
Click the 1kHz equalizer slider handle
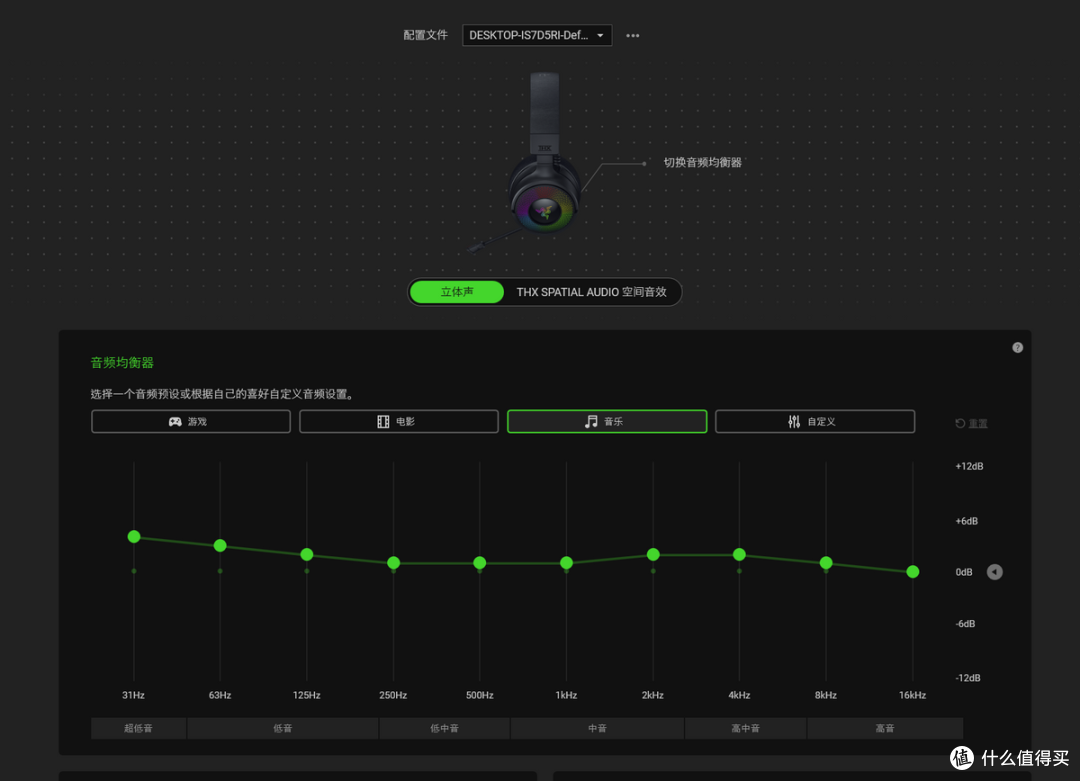[x=566, y=563]
